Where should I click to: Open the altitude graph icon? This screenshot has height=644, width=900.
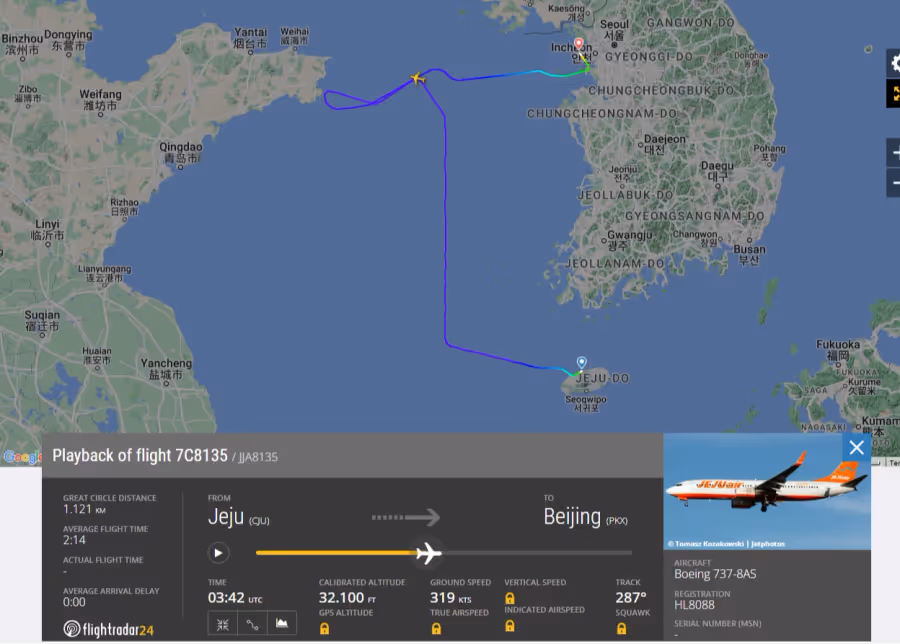[x=282, y=623]
